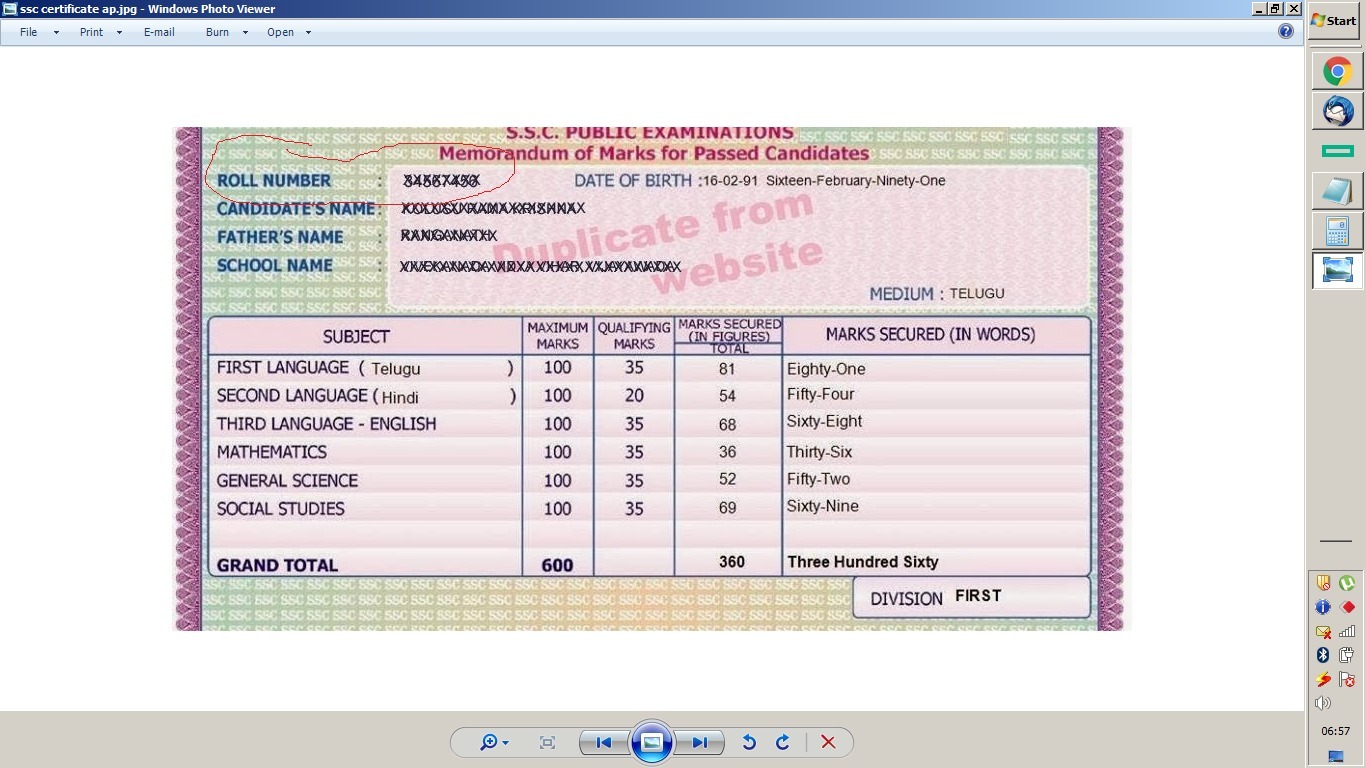Select the magnifier zoom tool
This screenshot has width=1366, height=768.
(x=489, y=742)
